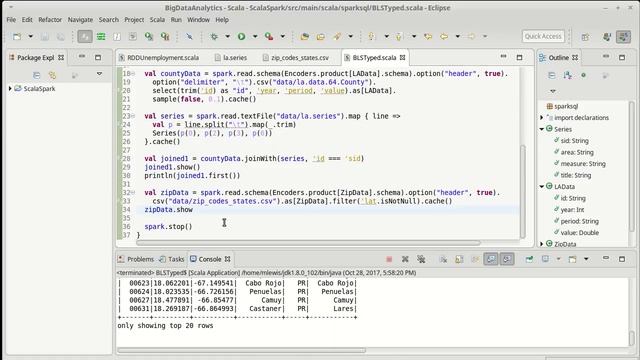Viewport: 640px width, 360px height.
Task: Toggle Show Console on standard output change
Action: tap(491, 259)
